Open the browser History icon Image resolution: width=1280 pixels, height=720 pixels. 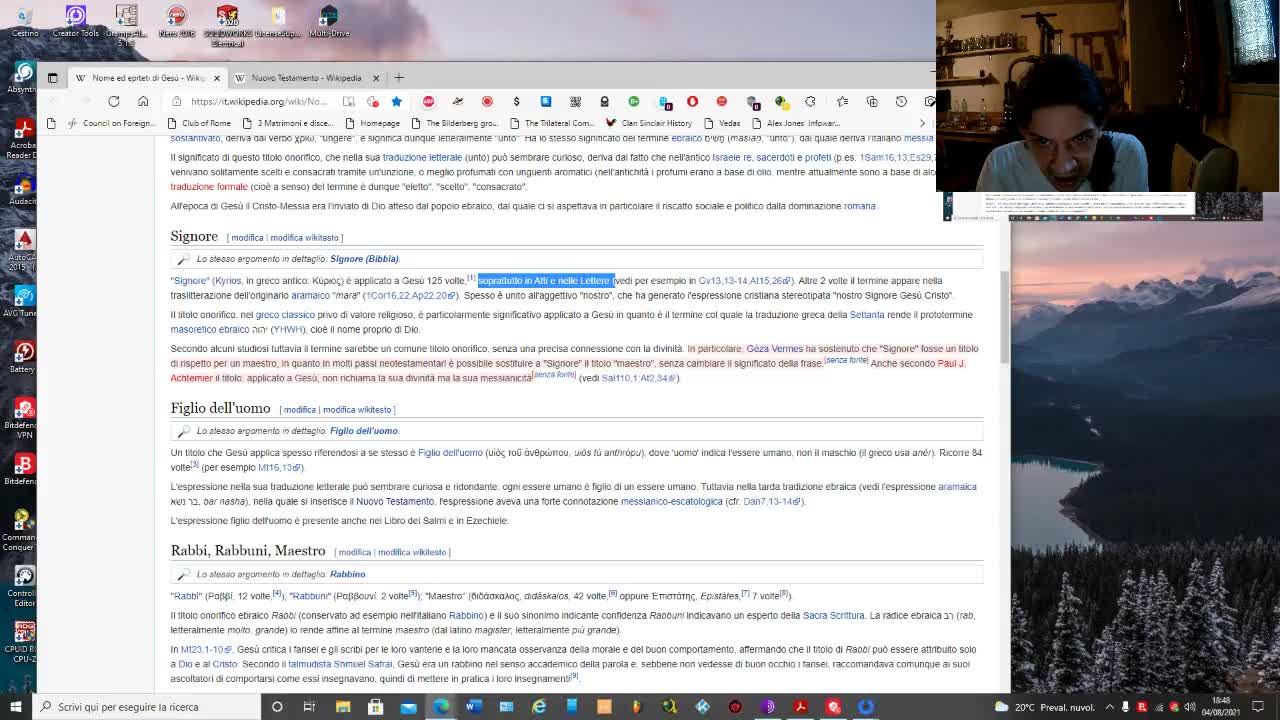pos(901,101)
